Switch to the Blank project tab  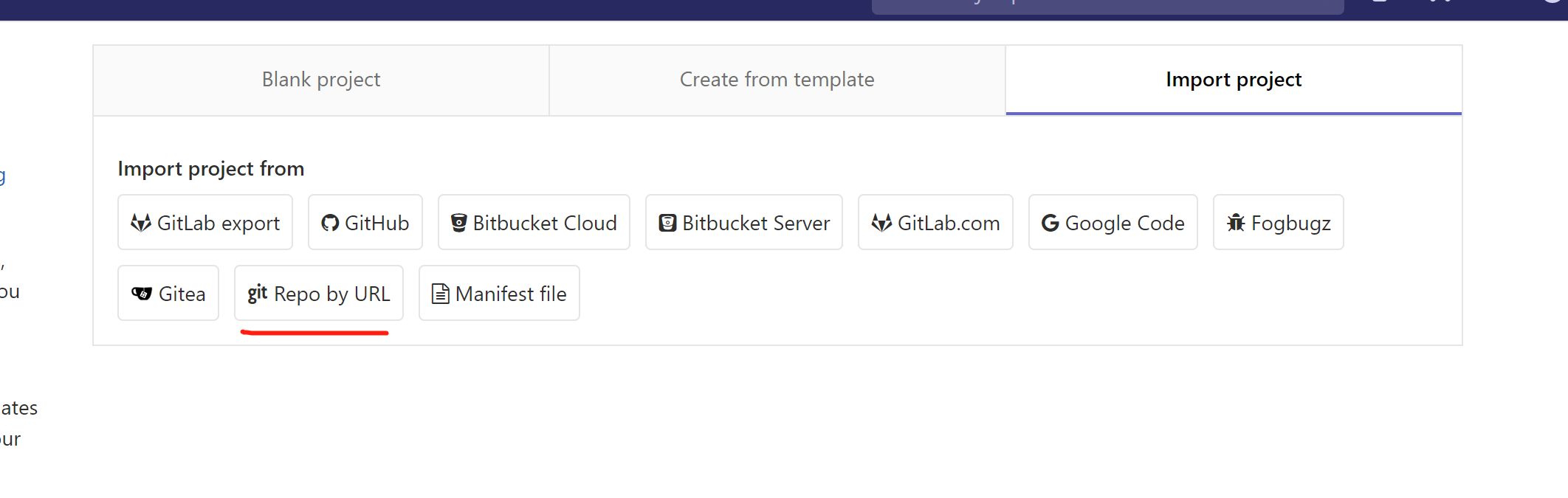pos(321,80)
